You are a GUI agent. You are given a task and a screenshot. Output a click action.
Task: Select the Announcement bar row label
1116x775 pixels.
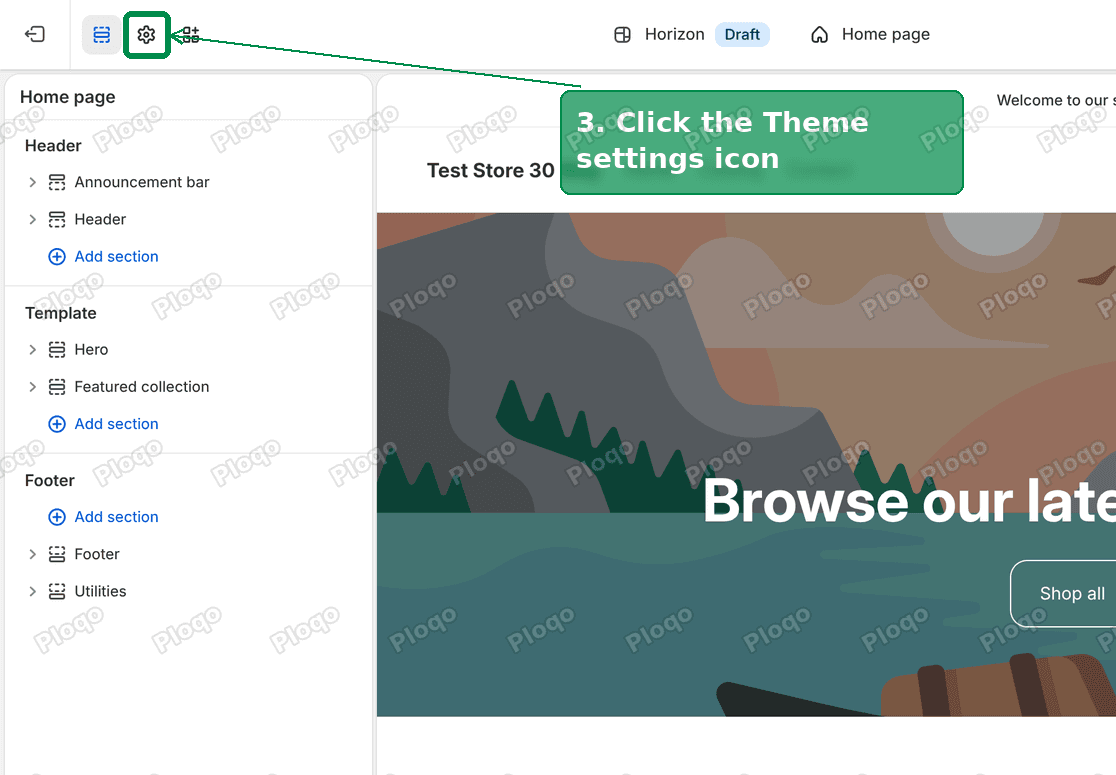coord(142,182)
